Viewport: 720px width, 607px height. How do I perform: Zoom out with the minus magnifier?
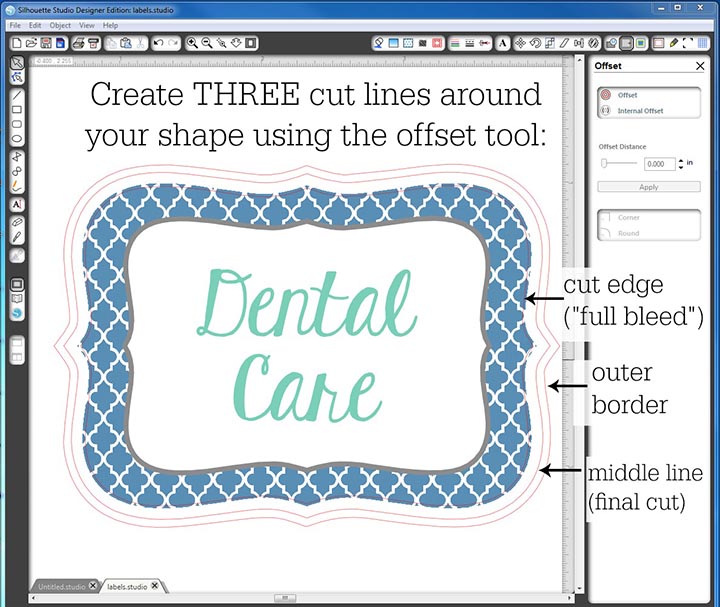(x=207, y=43)
